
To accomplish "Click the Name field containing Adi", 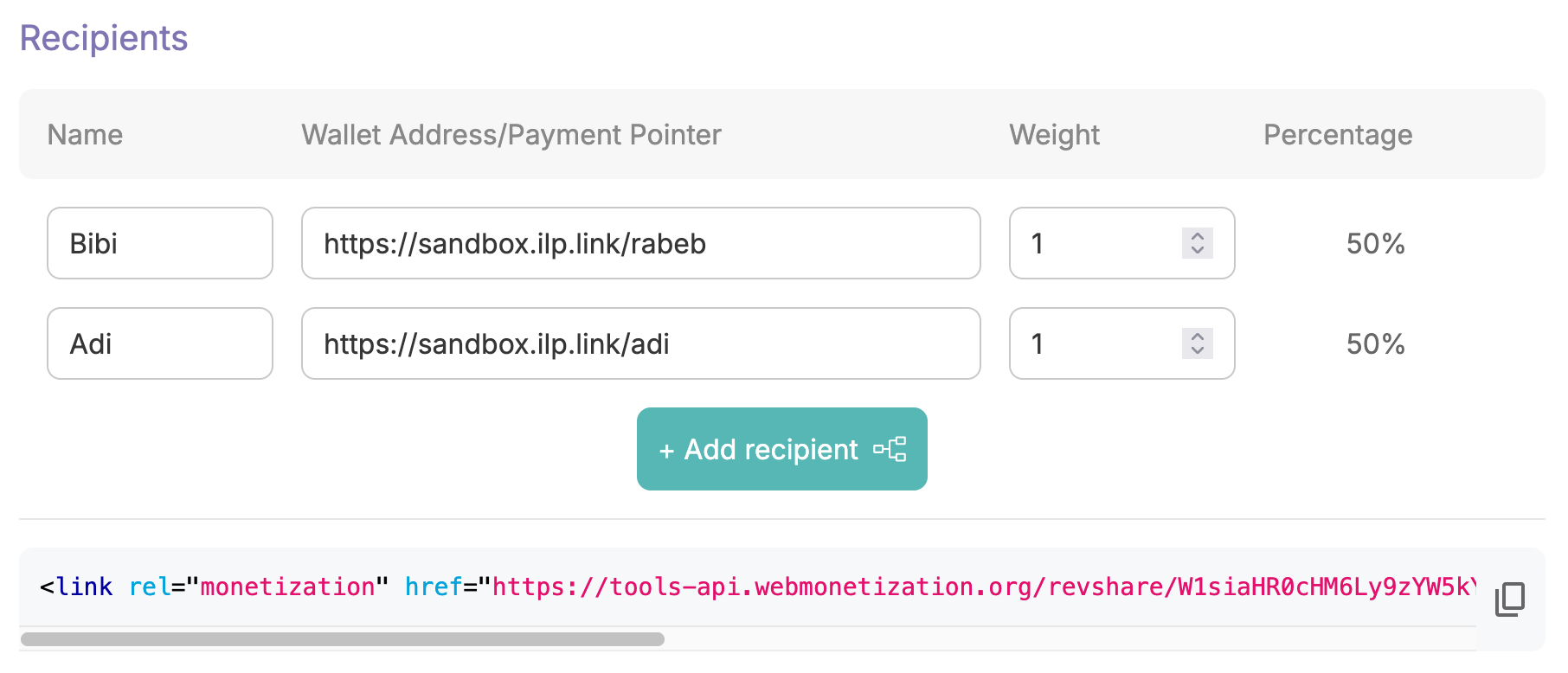I will [159, 343].
